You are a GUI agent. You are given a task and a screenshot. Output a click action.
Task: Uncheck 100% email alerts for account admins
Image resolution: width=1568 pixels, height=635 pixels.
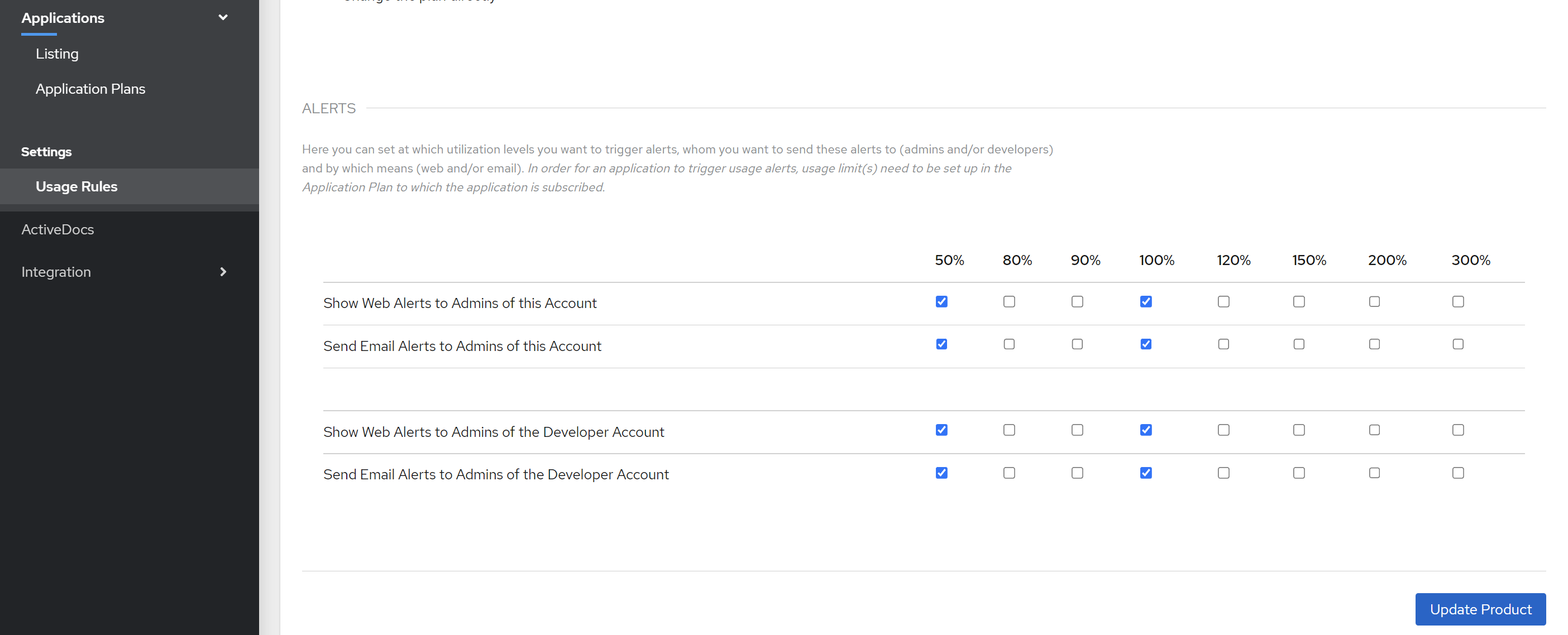pos(1145,344)
